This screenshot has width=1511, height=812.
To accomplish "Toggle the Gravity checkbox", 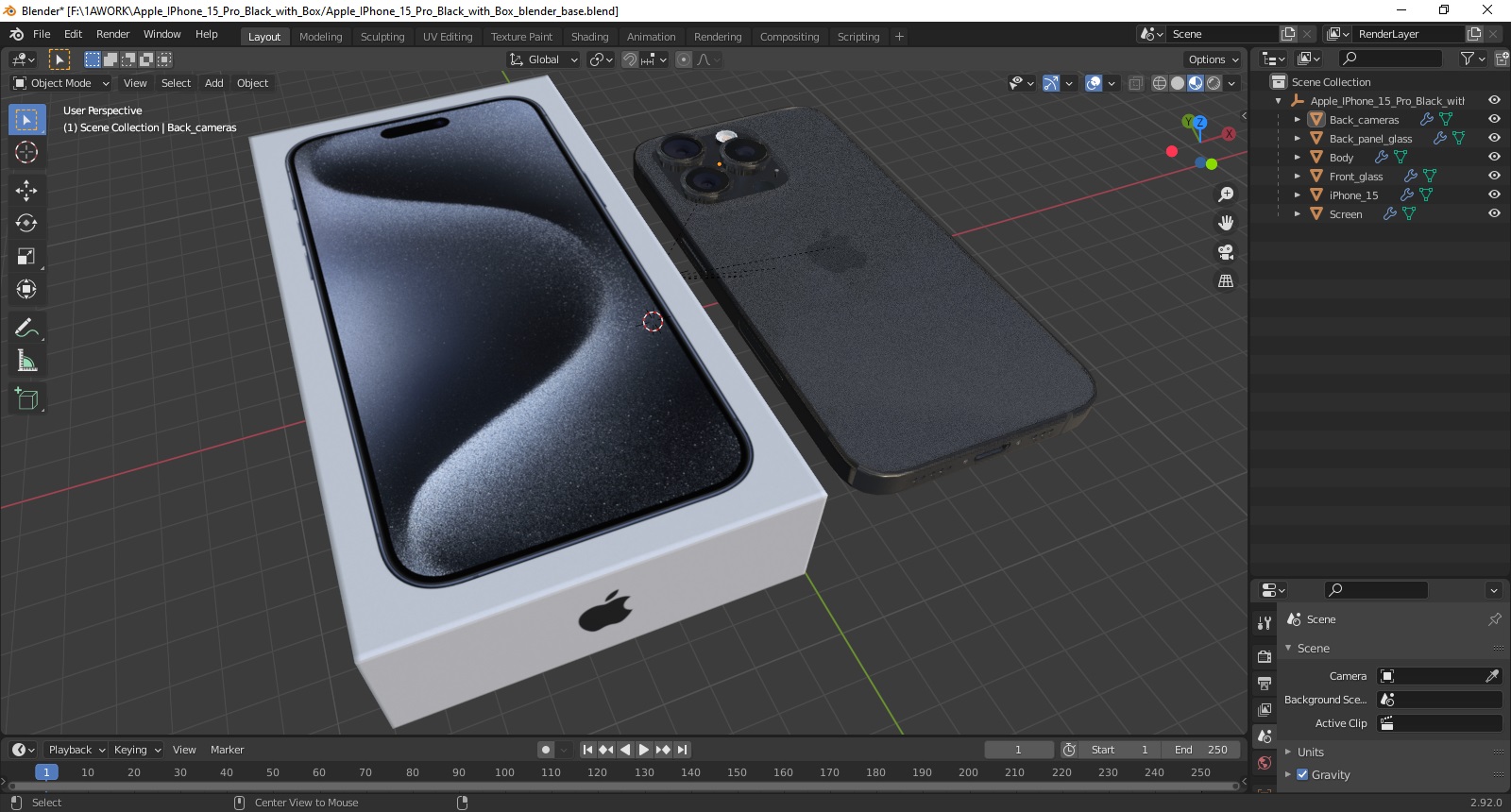I will click(x=1302, y=774).
